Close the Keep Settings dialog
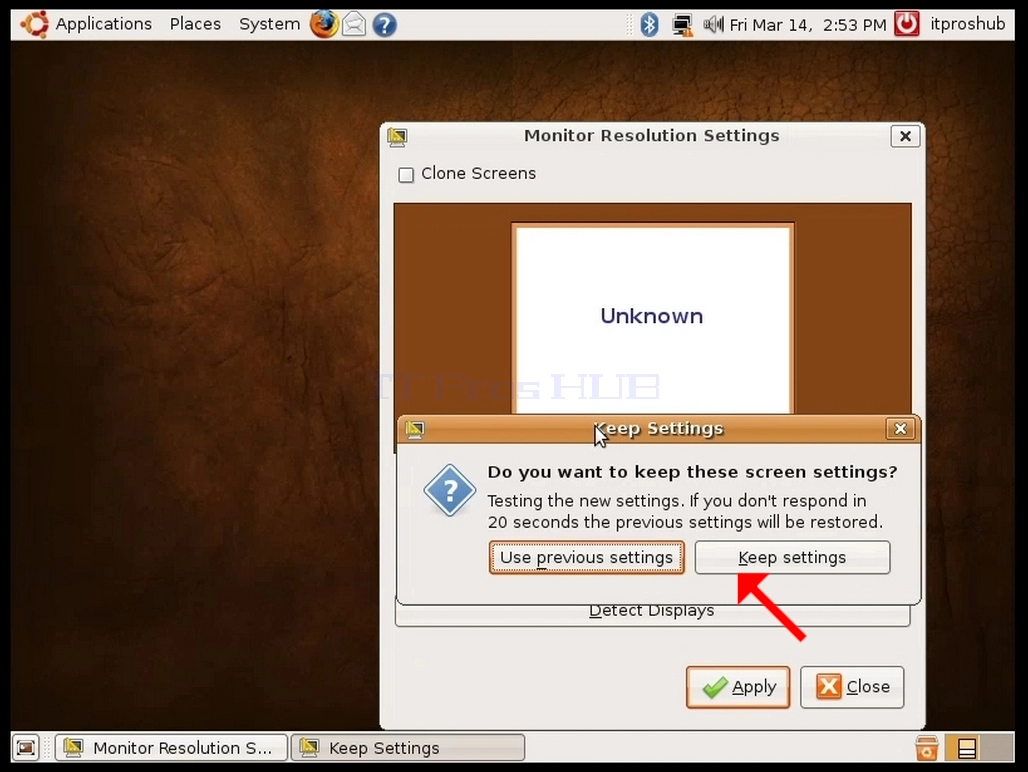Screen dimensions: 1028x772 click(x=900, y=429)
